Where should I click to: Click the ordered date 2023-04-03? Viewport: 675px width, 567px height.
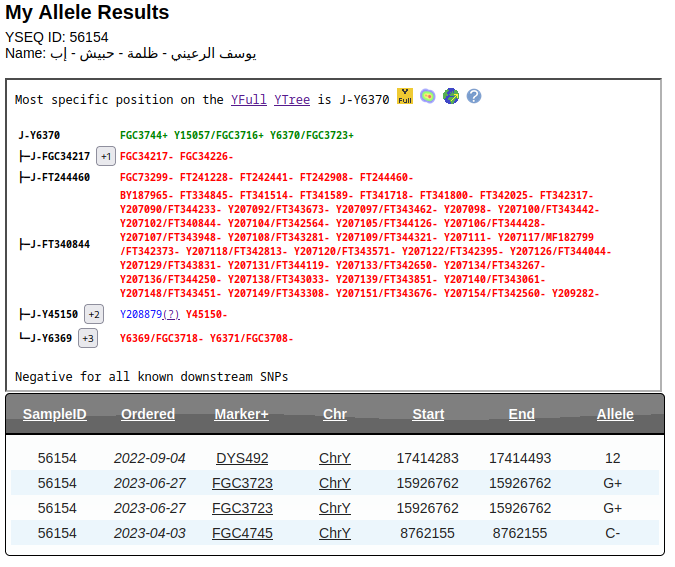pos(150,533)
